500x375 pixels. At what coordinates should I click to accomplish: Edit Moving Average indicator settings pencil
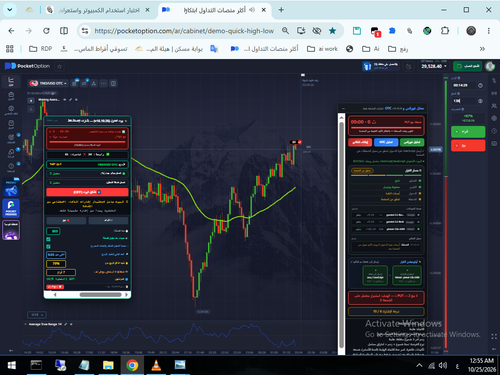pyautogui.click(x=70, y=100)
